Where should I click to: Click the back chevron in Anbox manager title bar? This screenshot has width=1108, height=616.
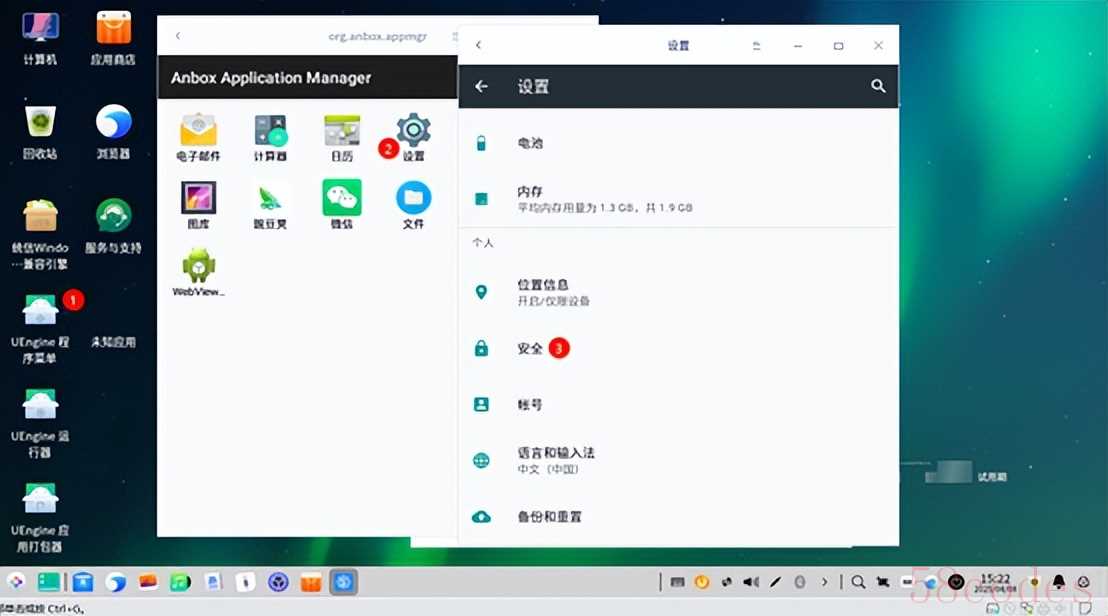coord(178,35)
